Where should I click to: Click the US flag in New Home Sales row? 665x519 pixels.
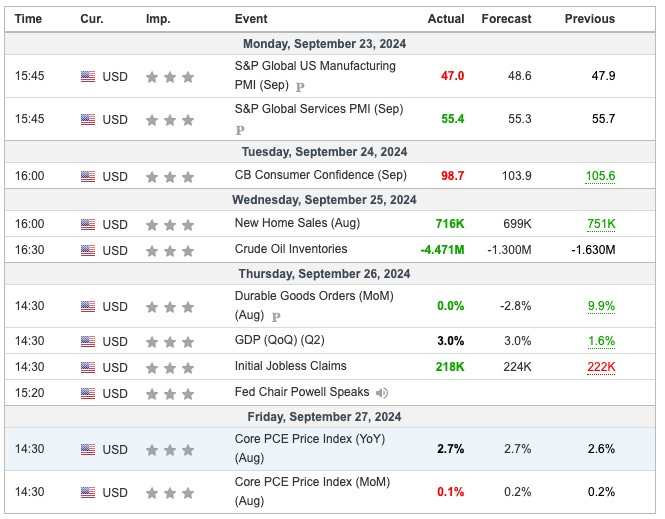point(88,224)
